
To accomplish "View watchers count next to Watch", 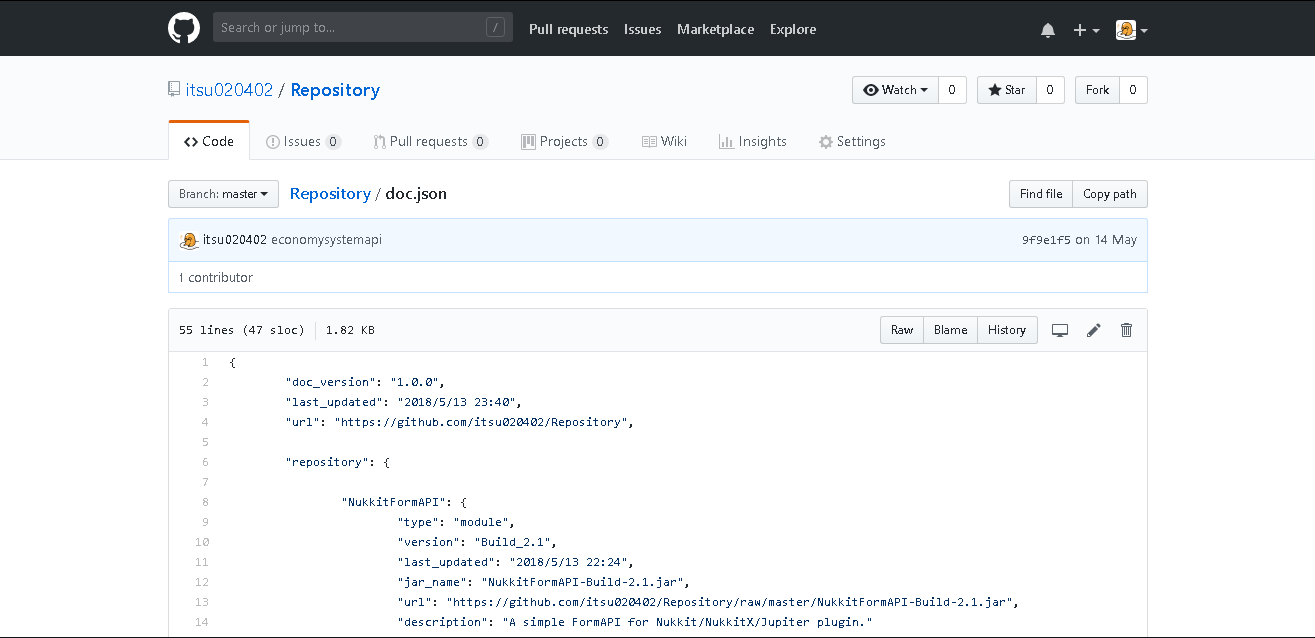I will tap(952, 90).
